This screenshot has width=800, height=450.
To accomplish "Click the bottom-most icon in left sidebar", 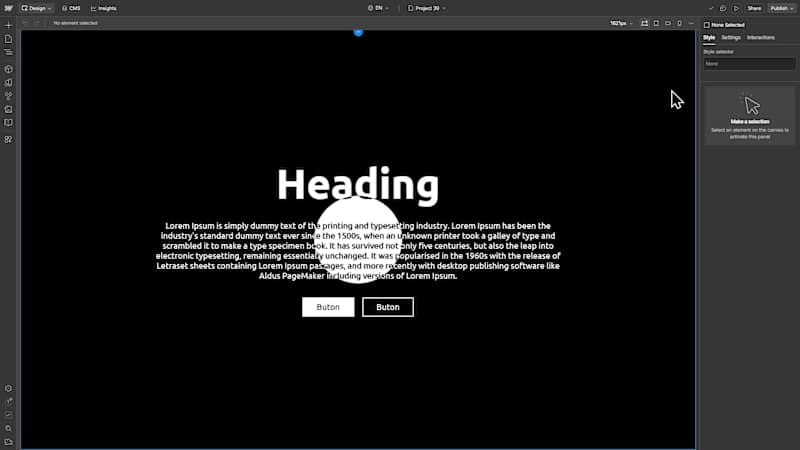I will 8,442.
